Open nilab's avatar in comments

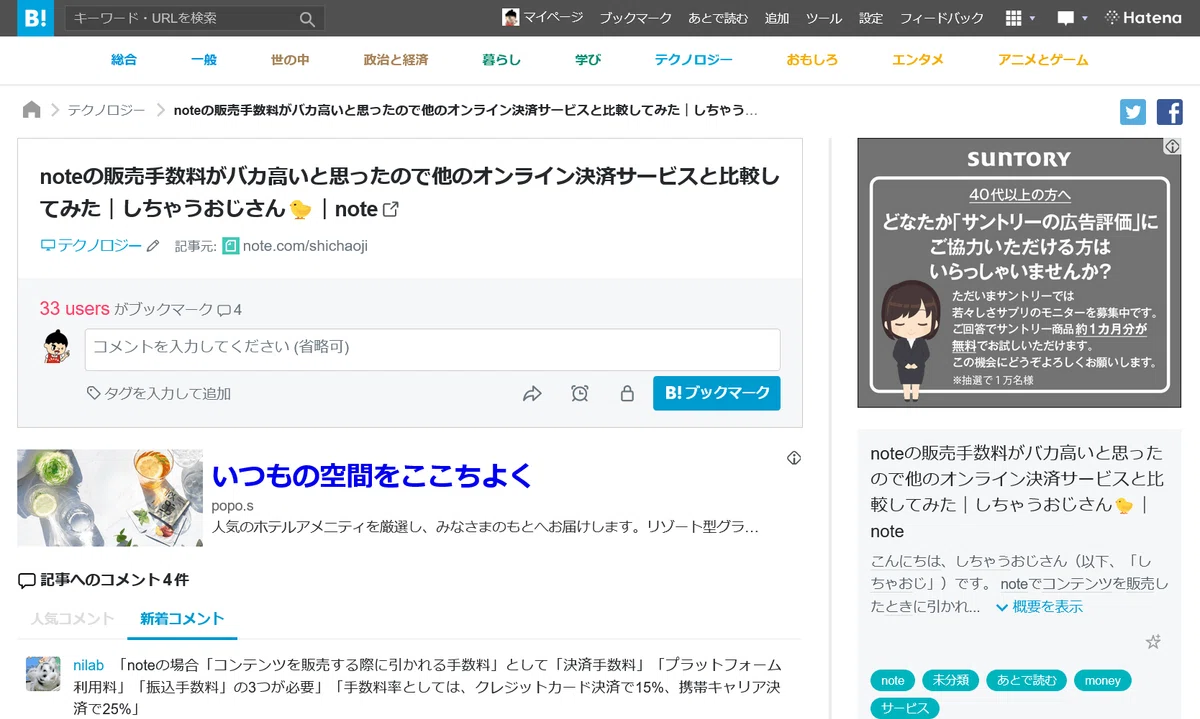click(43, 674)
